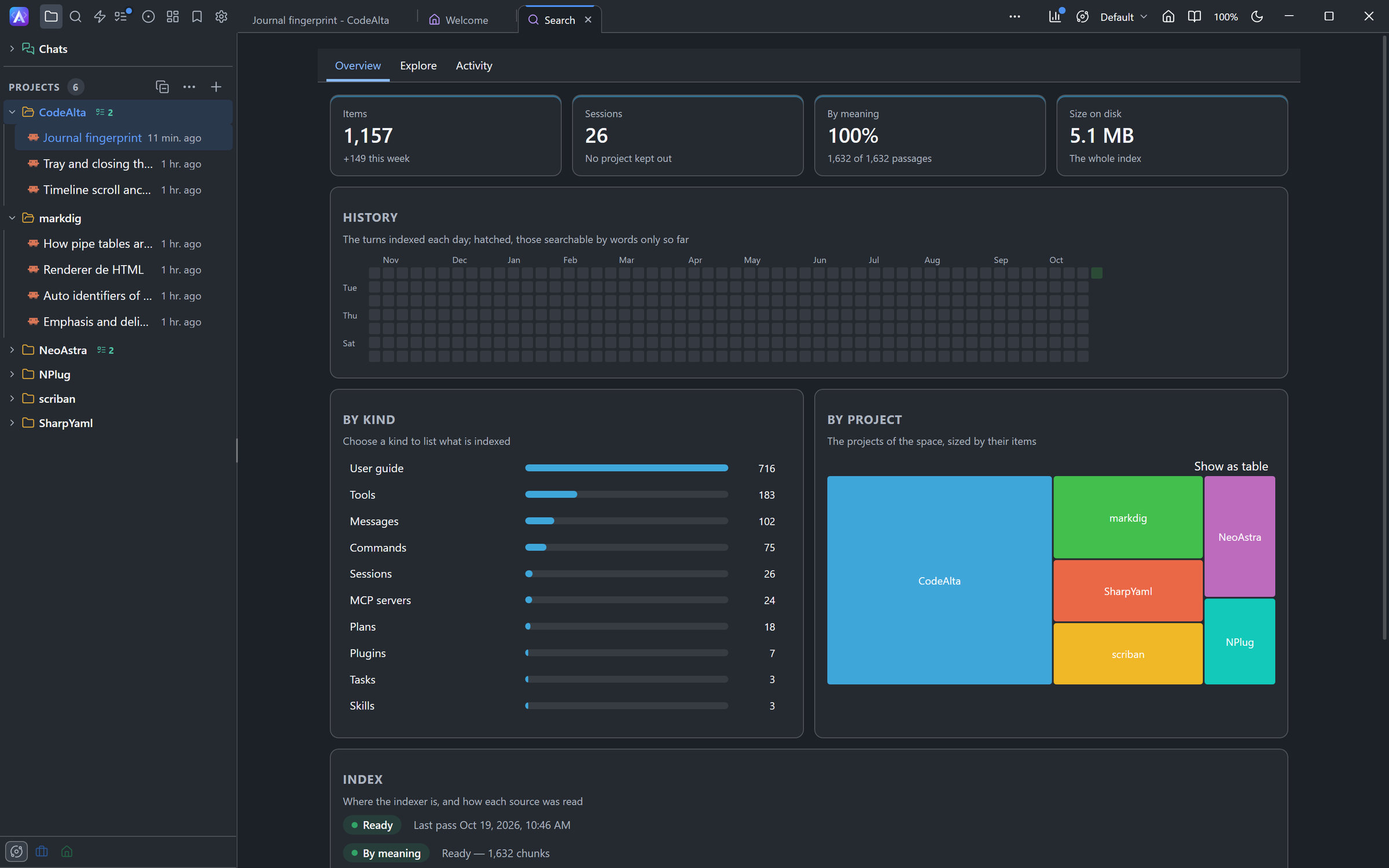Click the green home icon in bottom bar
1389x868 pixels.
[67, 851]
